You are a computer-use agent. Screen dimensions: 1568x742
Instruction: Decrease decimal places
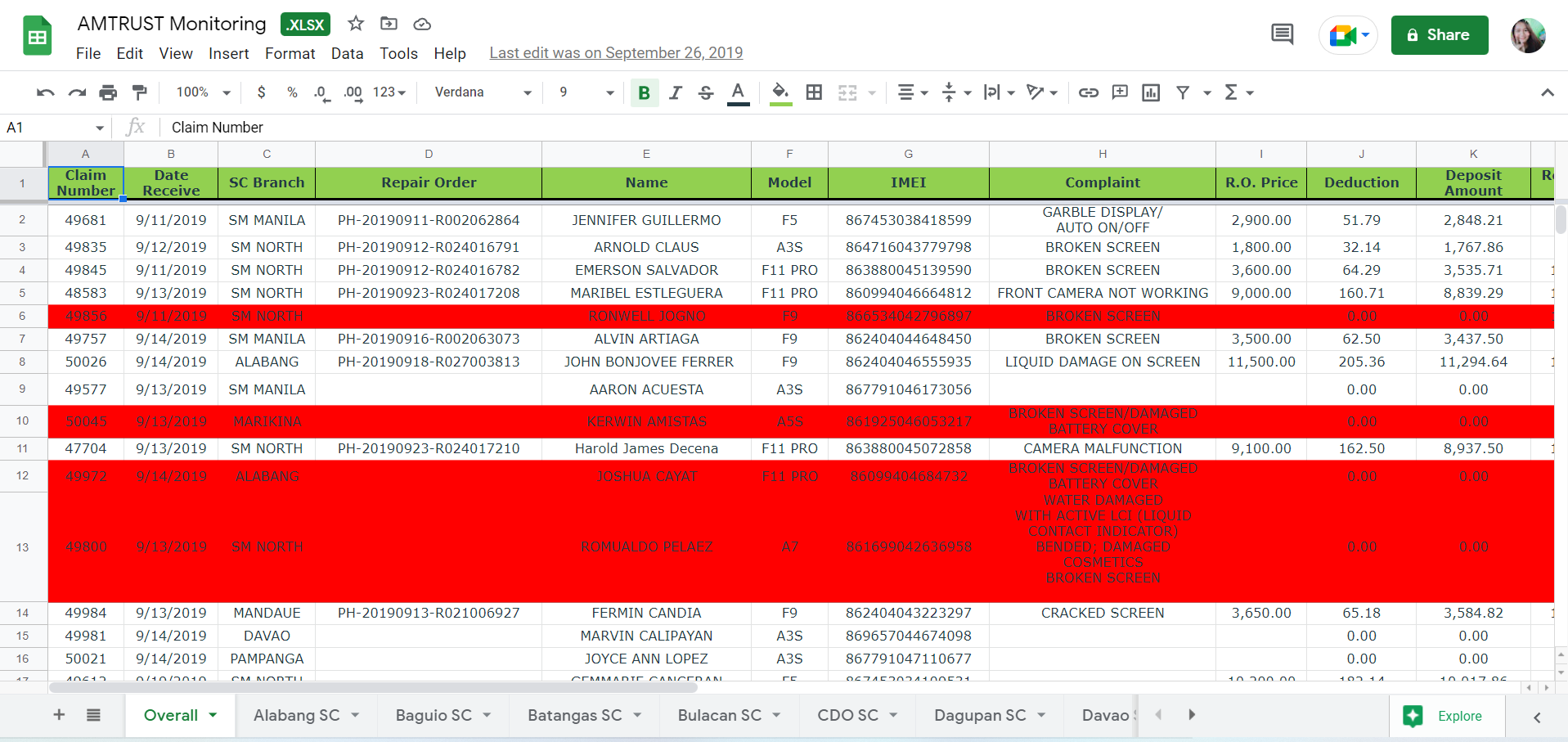point(322,93)
